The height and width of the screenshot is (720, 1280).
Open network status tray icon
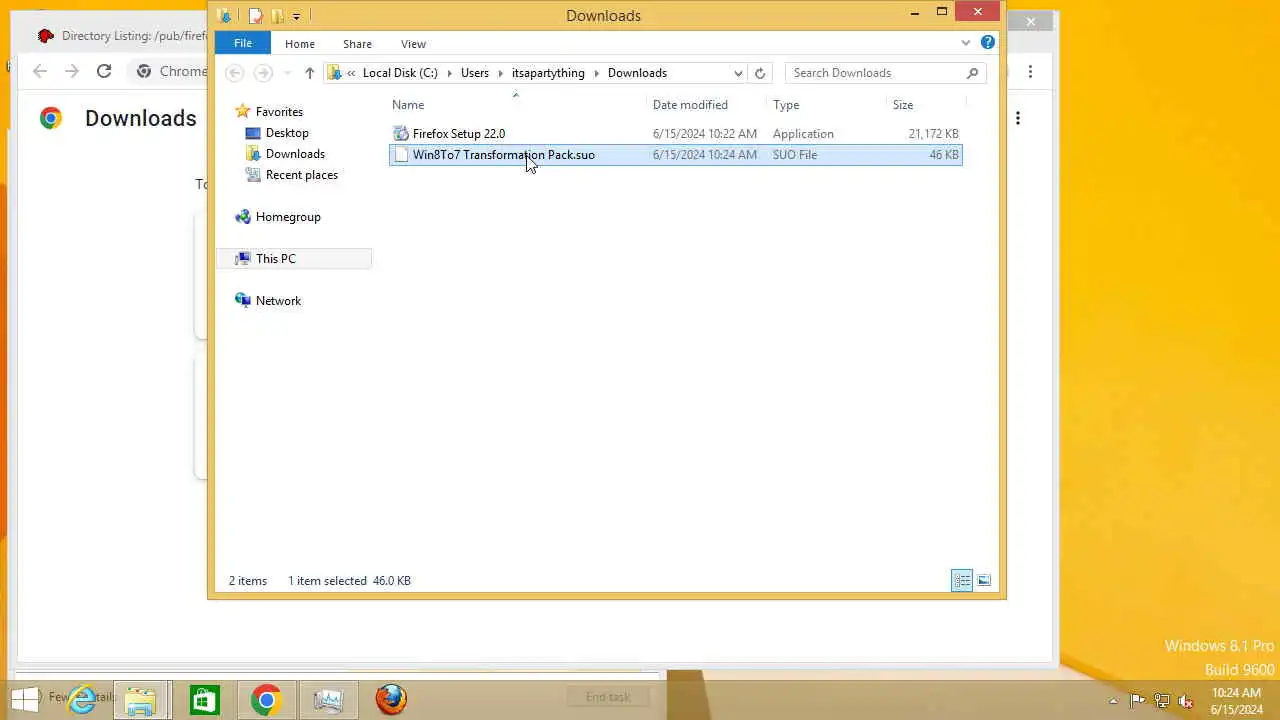click(1162, 701)
